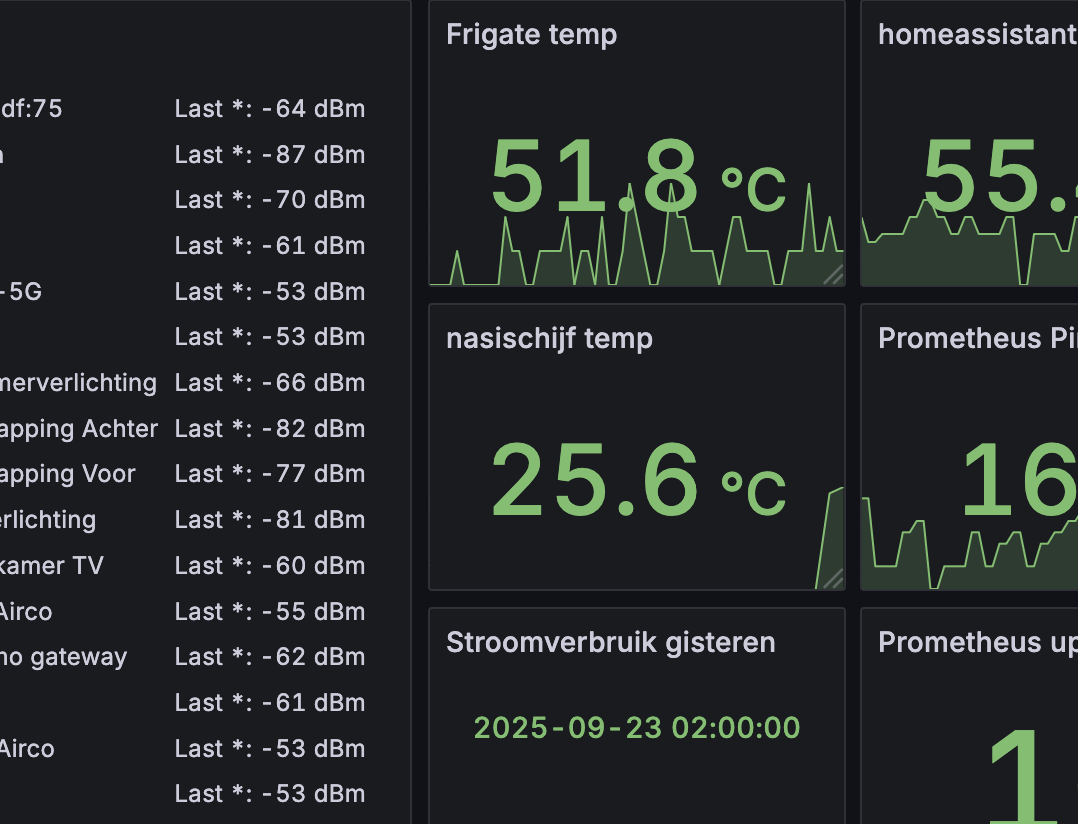Select the -5G legend series
The width and height of the screenshot is (1078, 824).
(21, 291)
